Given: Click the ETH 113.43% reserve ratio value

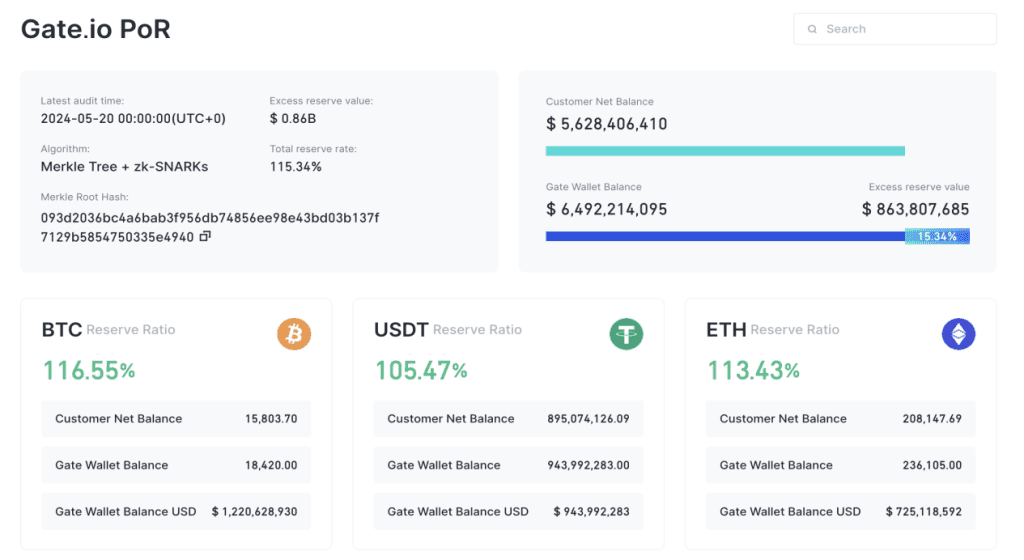Looking at the screenshot, I should coord(754,371).
